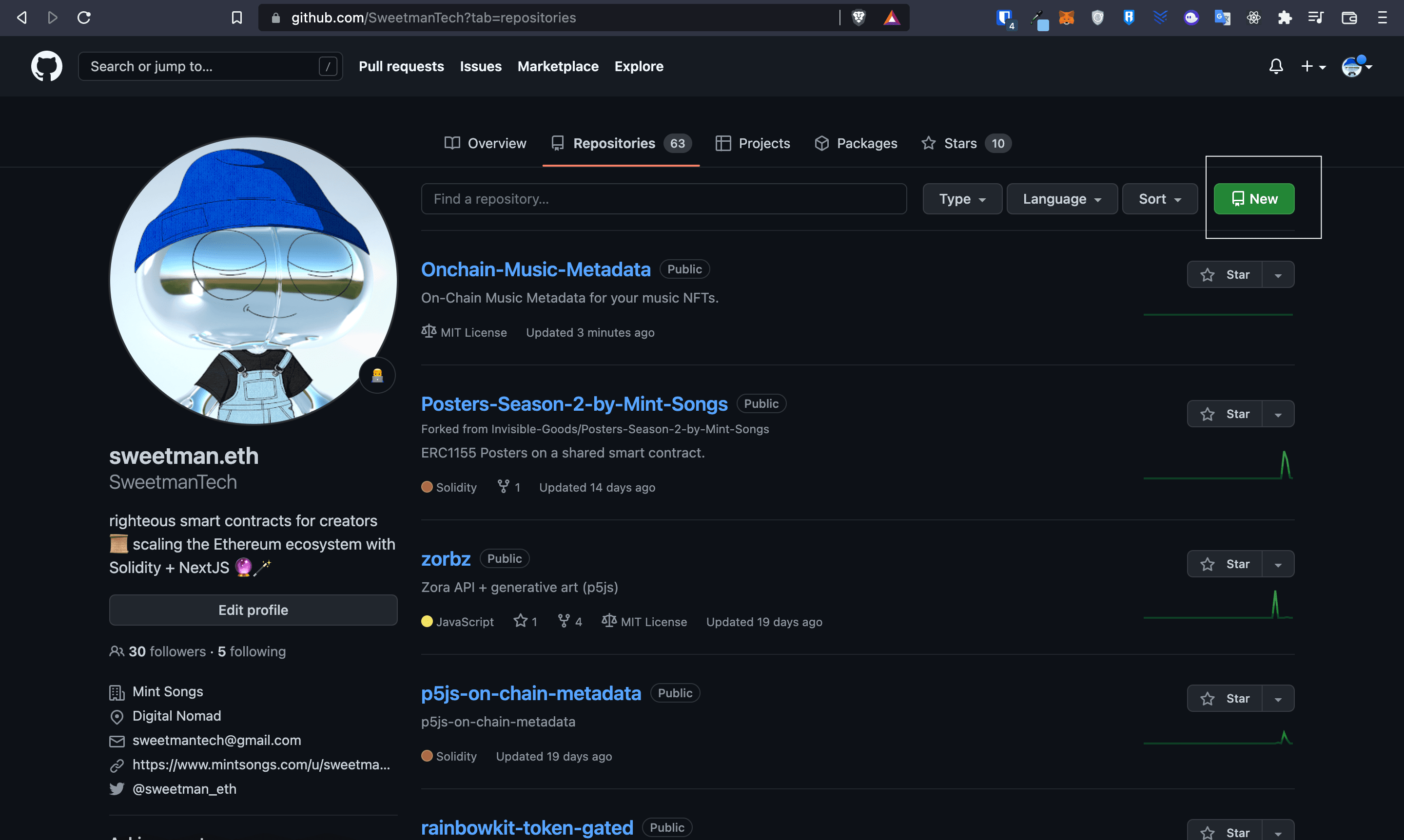
Task: Click the GitHub Octocat home logo
Action: [46, 66]
